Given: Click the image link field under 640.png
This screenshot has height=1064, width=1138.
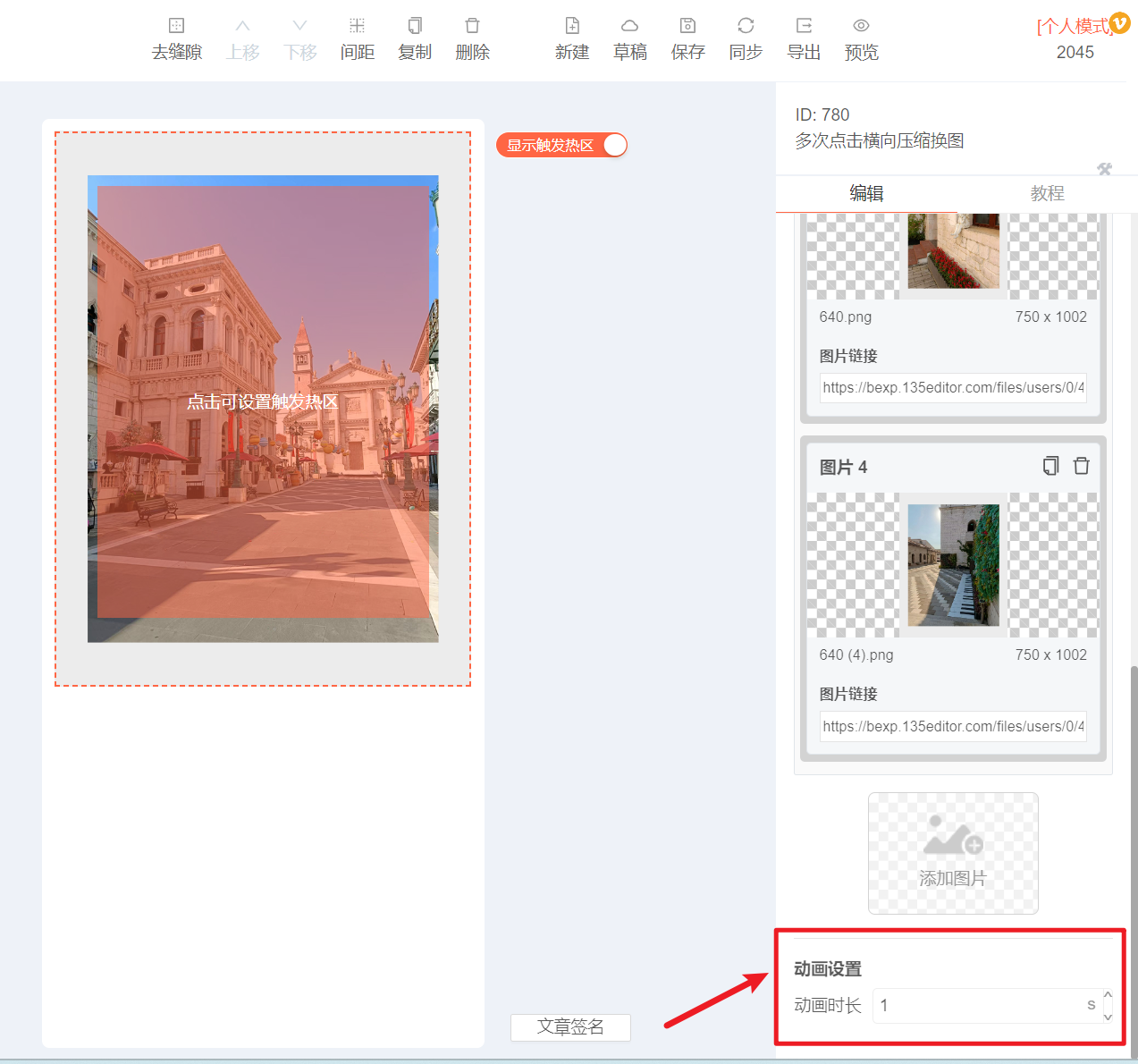Looking at the screenshot, I should 953,388.
